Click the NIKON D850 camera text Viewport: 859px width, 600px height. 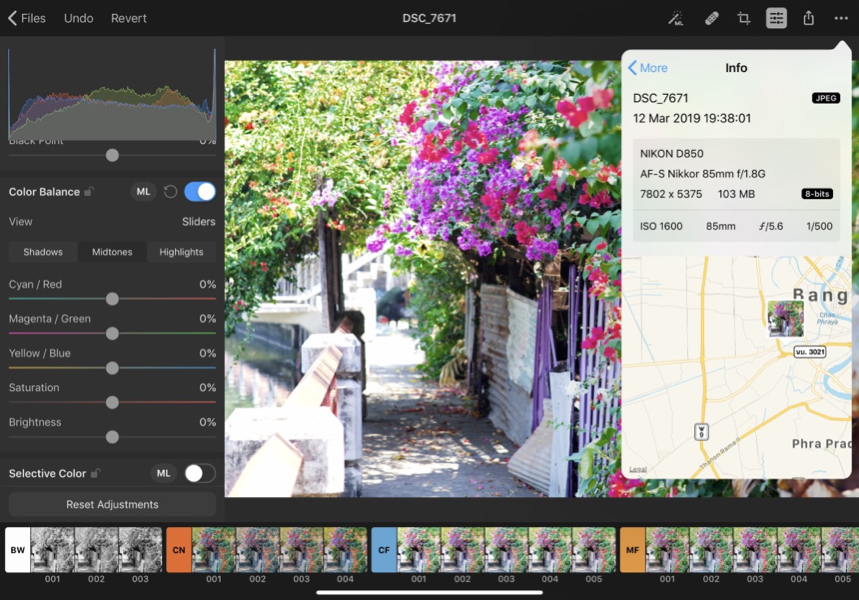[x=672, y=154]
